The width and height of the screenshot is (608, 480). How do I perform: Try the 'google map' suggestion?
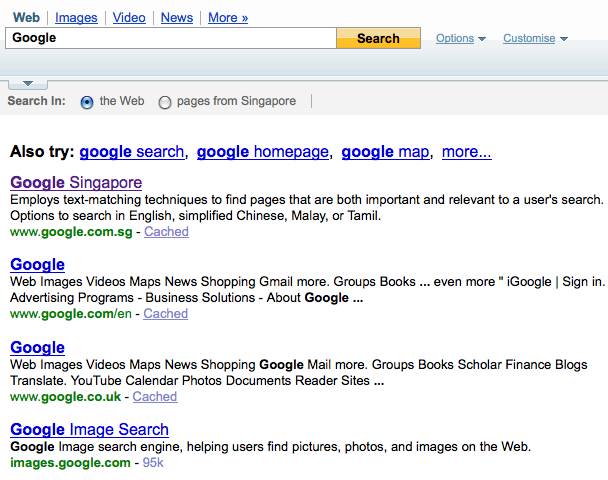(385, 152)
